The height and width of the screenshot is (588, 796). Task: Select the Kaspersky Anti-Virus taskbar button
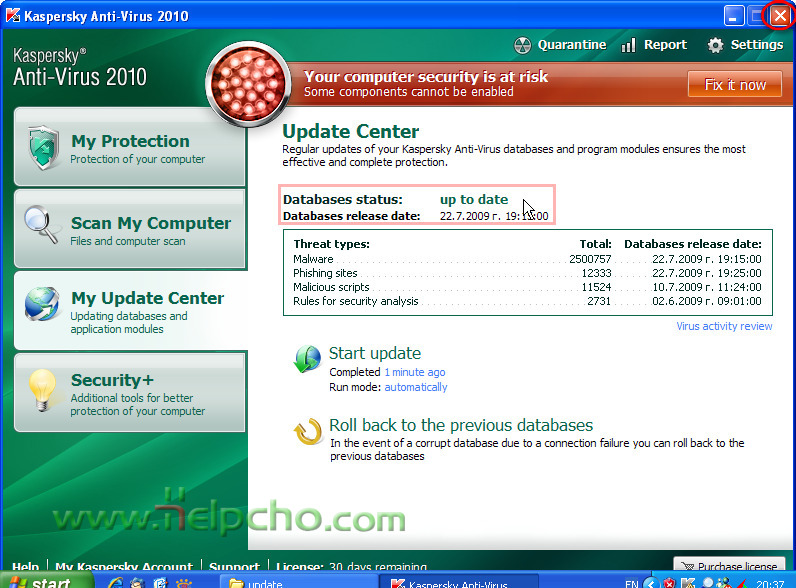pyautogui.click(x=459, y=581)
